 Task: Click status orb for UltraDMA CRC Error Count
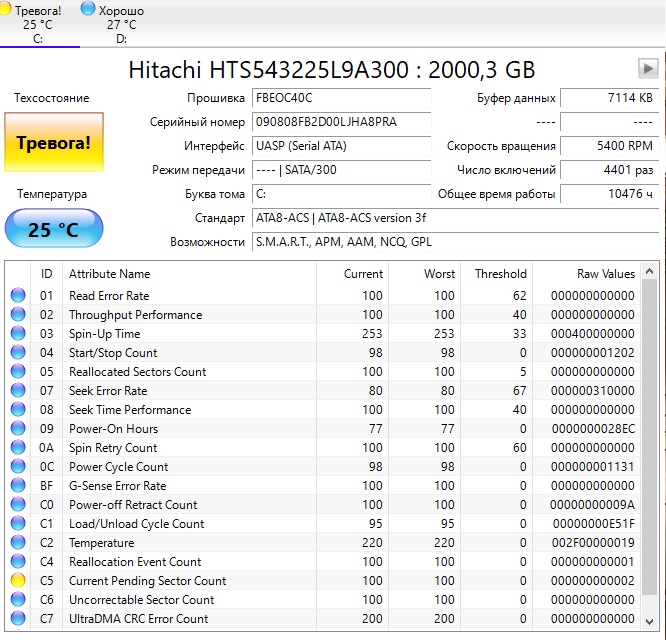pyautogui.click(x=18, y=619)
